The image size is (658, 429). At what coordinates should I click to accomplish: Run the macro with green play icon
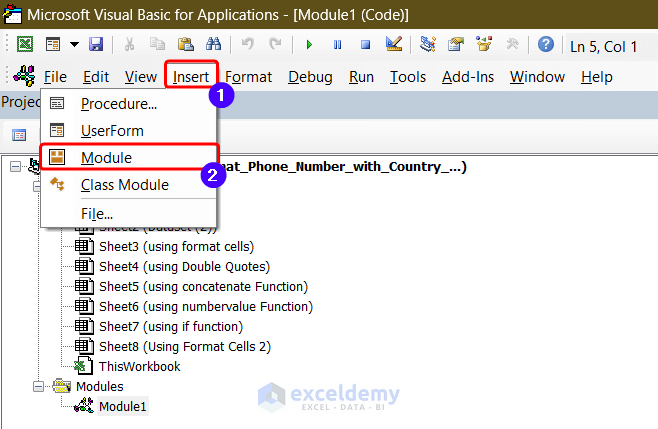click(x=309, y=44)
